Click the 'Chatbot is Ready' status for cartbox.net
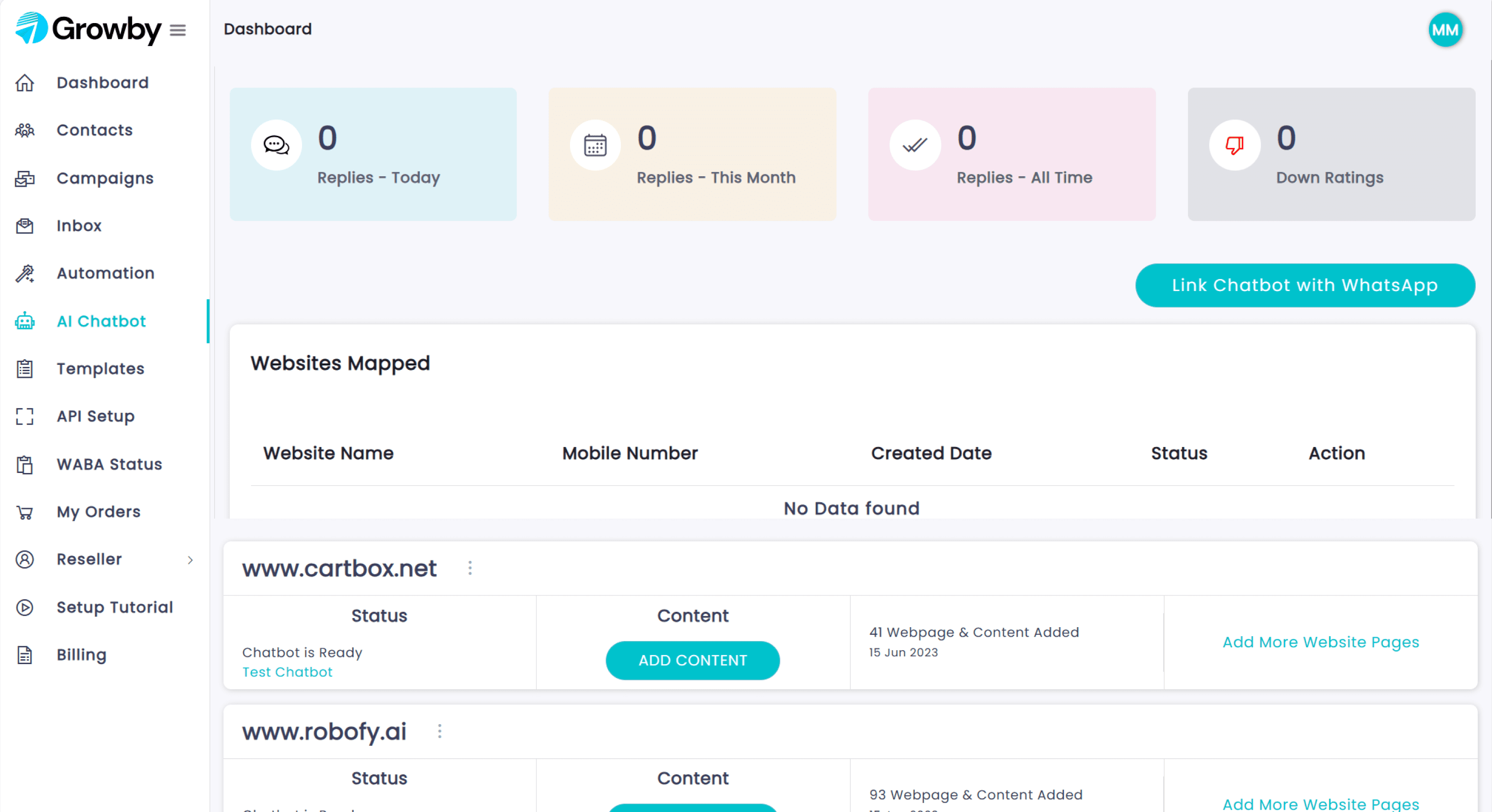 pos(302,652)
